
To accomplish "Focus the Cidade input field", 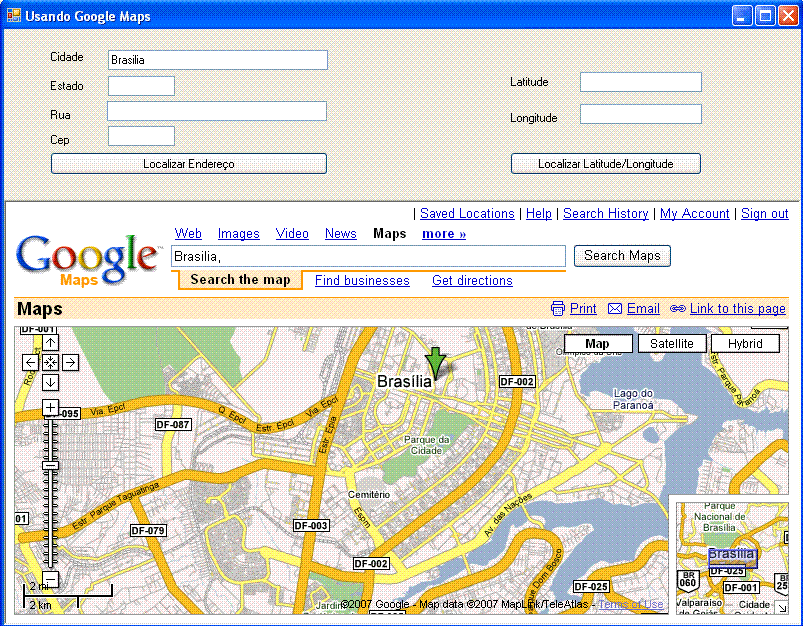I will coord(218,60).
